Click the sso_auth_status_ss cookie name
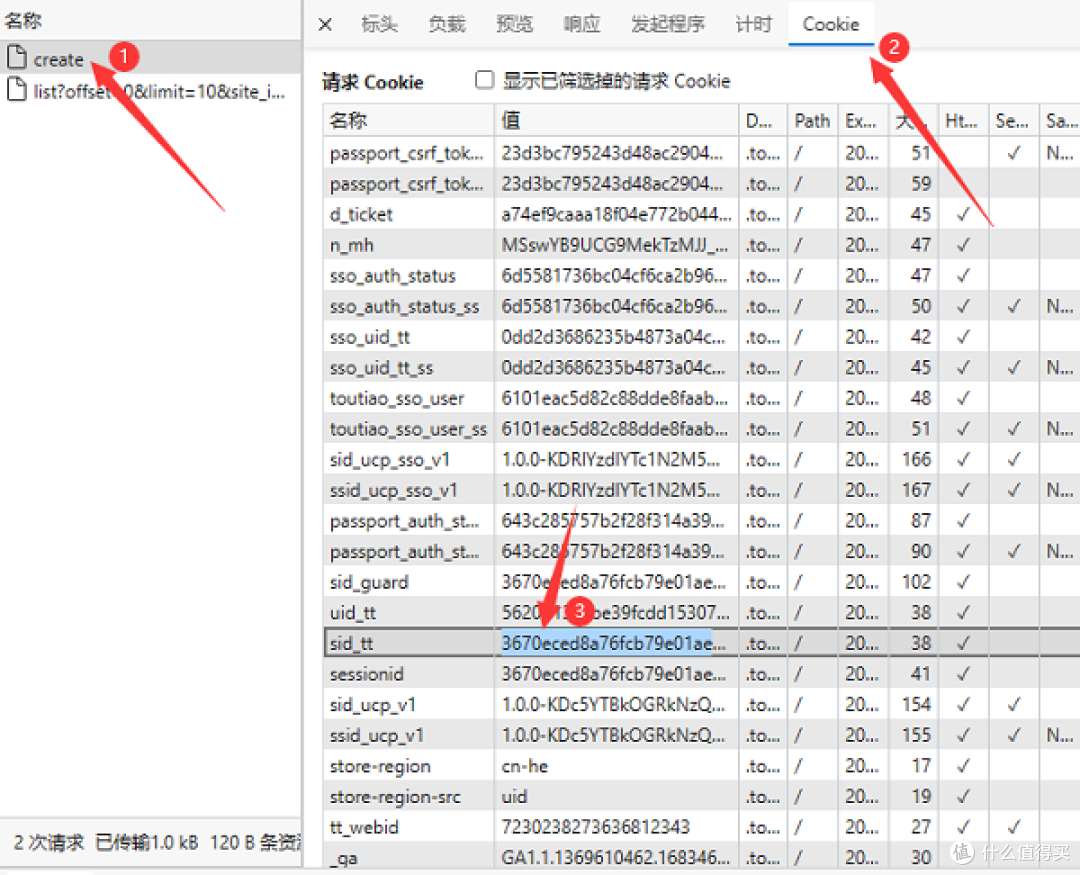This screenshot has width=1080, height=875. pos(404,307)
